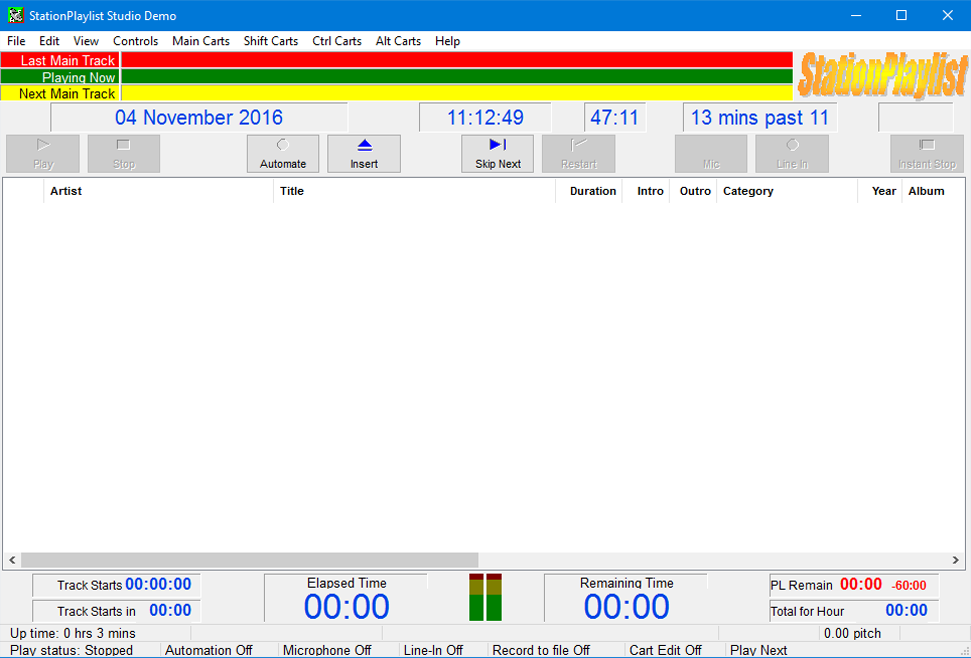Click the horizontal scrollbar thumb

coord(250,560)
